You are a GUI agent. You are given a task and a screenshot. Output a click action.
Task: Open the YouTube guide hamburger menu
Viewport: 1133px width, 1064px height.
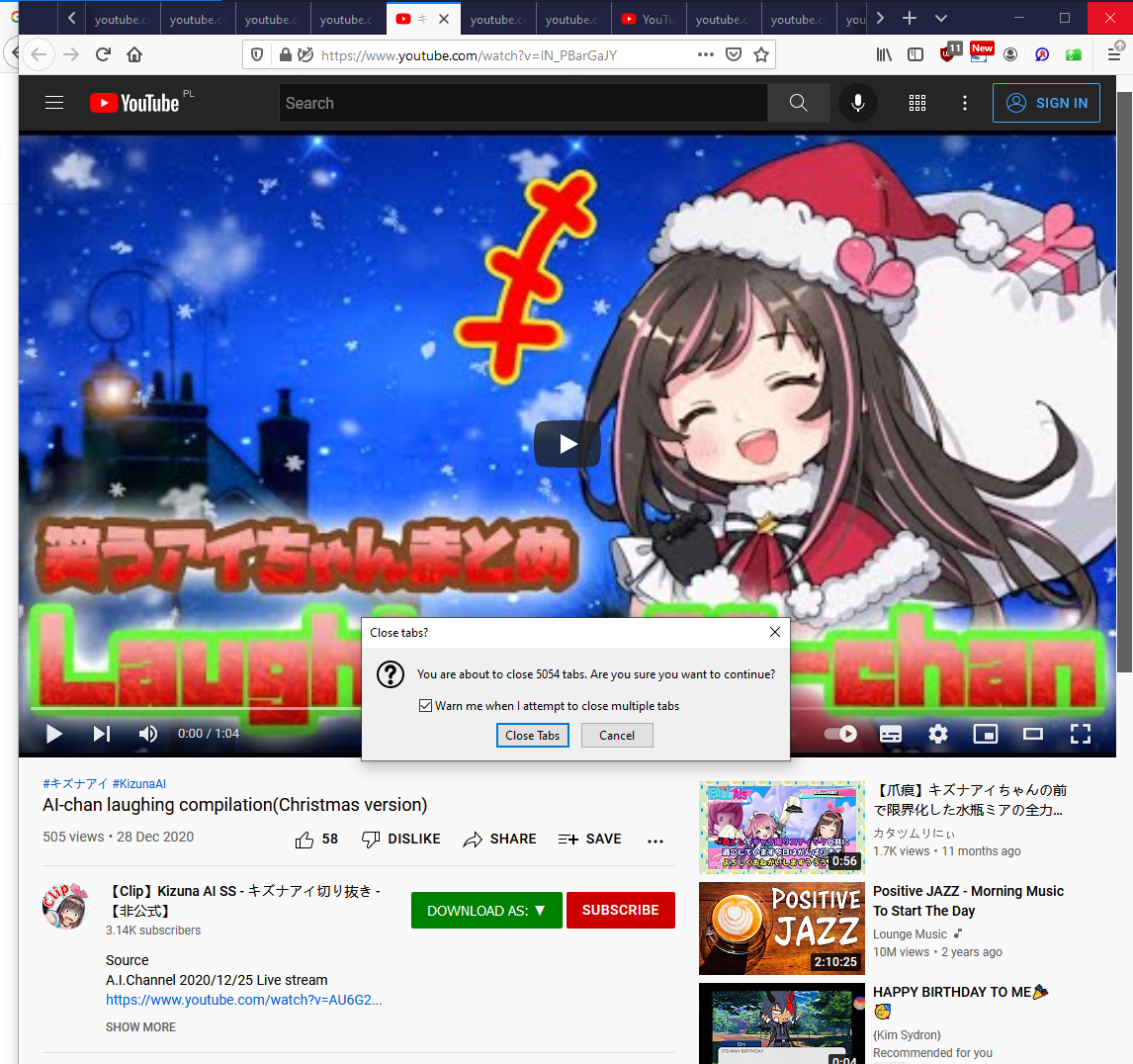tap(54, 103)
